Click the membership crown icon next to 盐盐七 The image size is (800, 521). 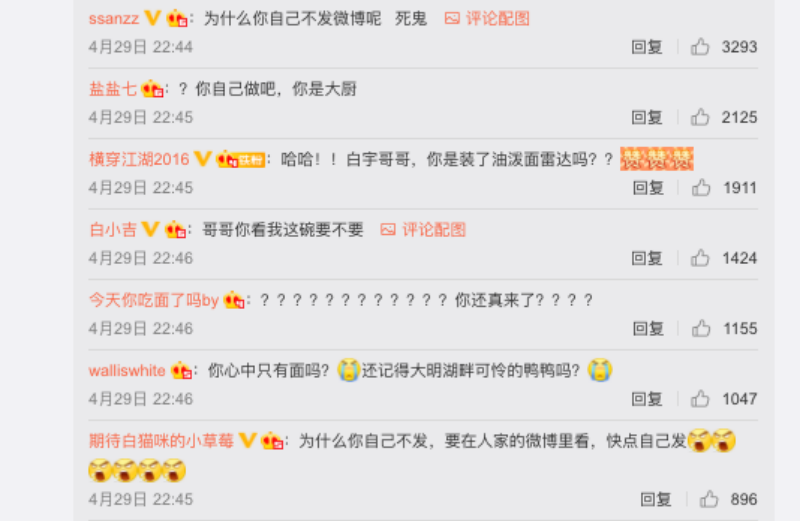[x=152, y=89]
